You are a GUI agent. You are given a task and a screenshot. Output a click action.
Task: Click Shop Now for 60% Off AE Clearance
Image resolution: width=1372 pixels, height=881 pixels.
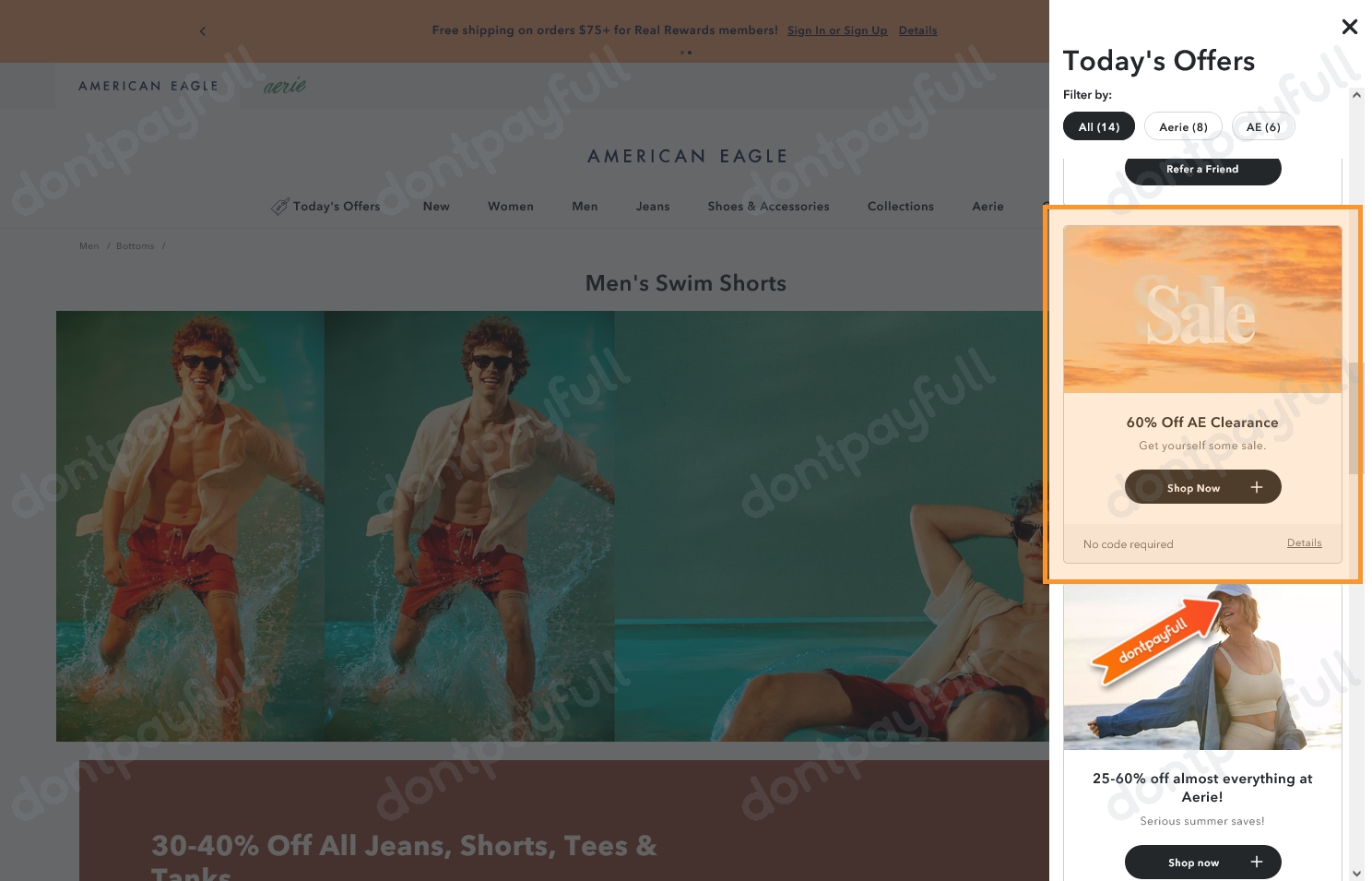point(1194,487)
